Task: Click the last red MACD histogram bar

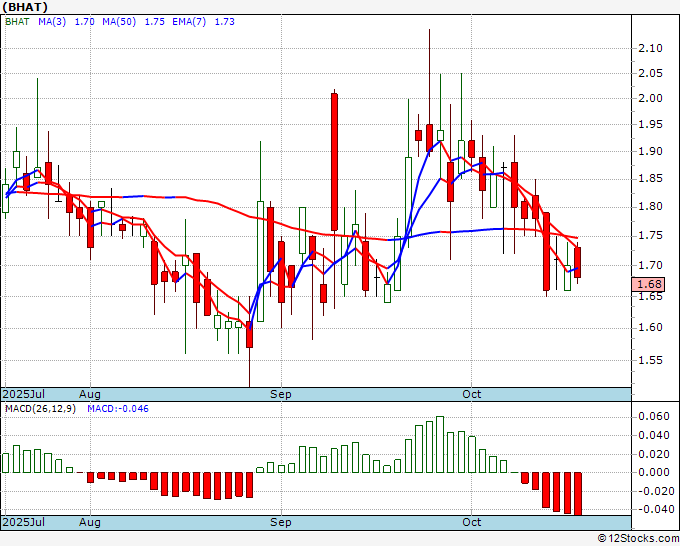Action: 578,494
